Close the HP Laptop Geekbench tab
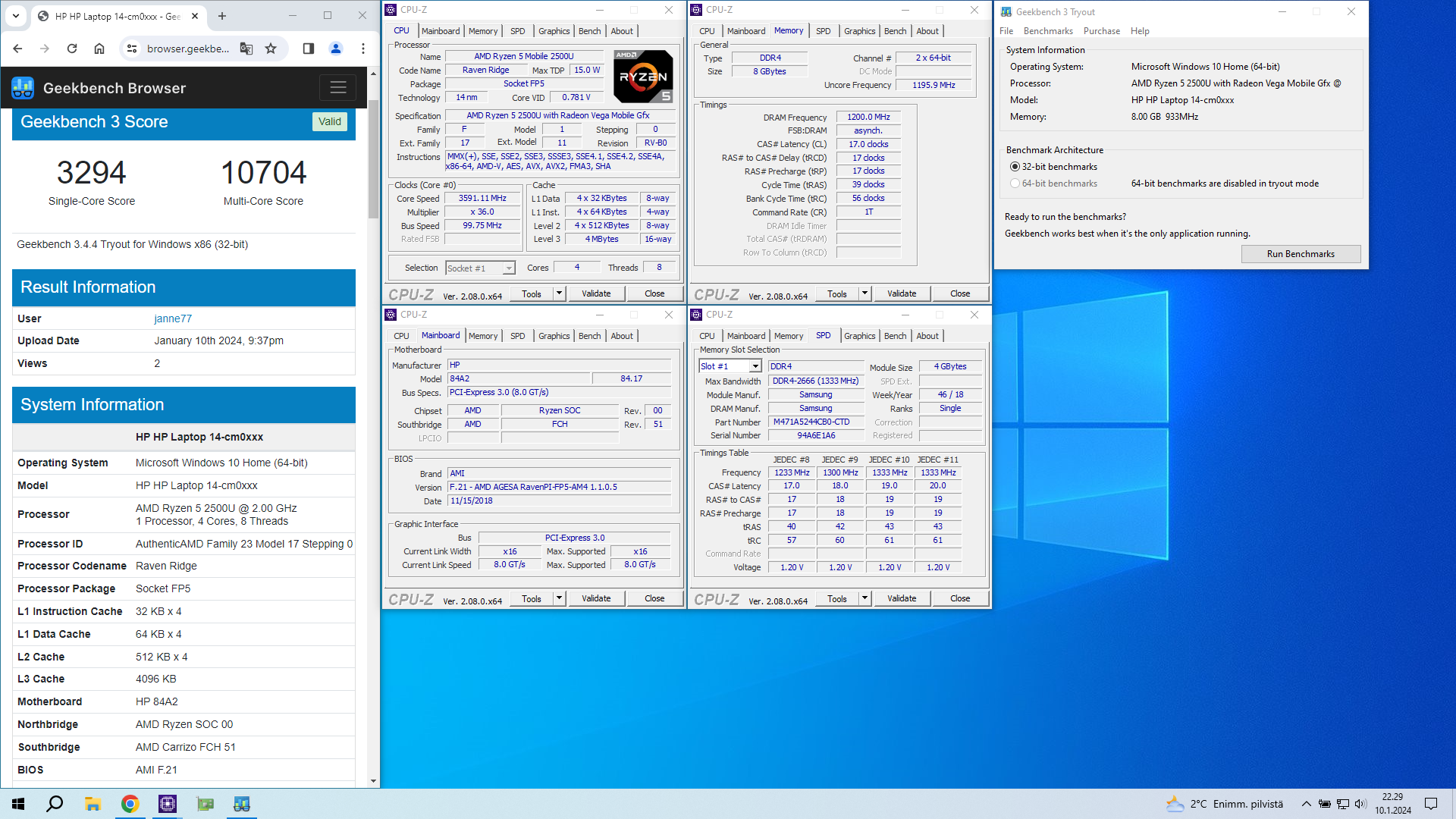 pos(195,15)
